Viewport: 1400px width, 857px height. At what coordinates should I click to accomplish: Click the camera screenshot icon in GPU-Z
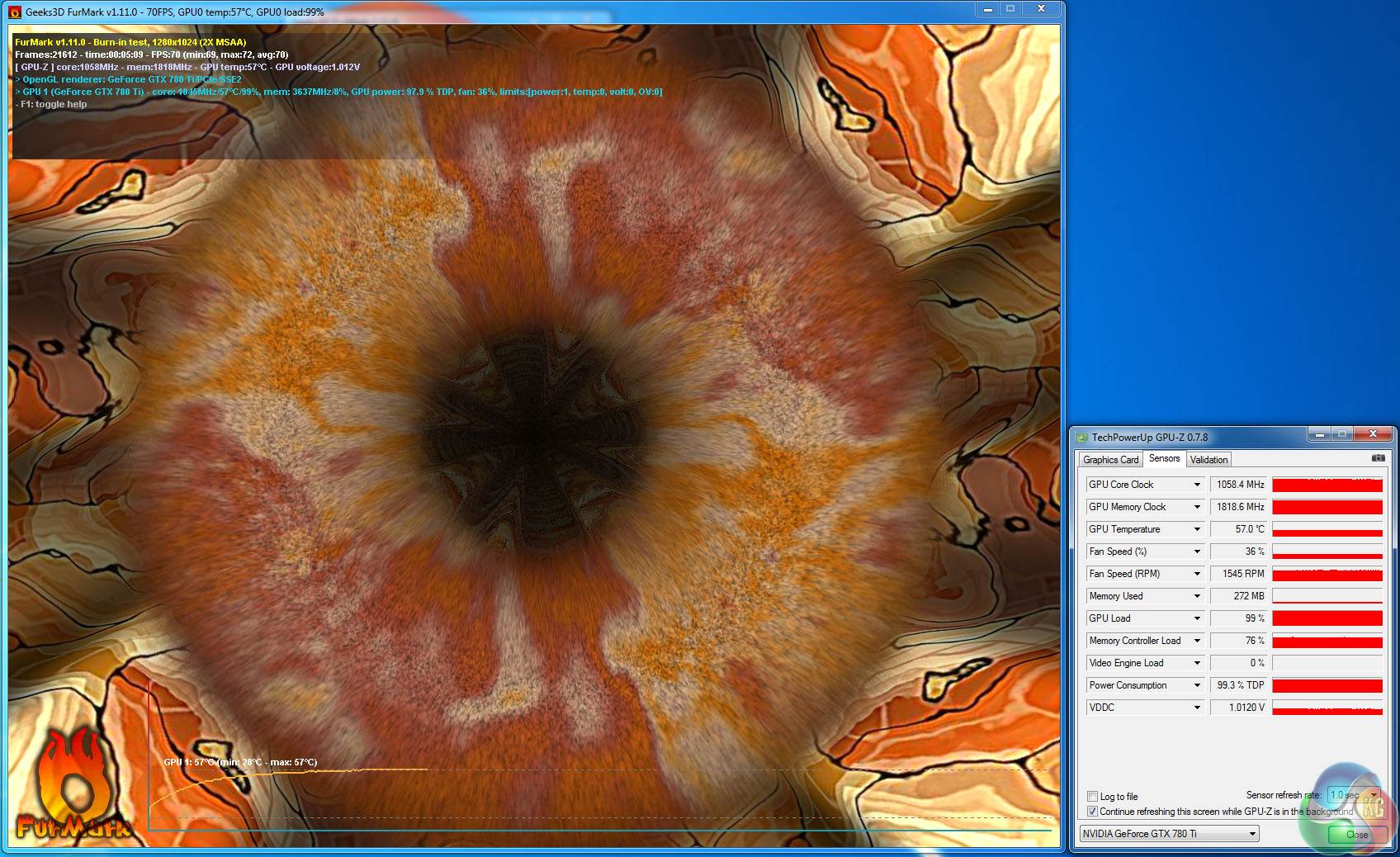coord(1378,458)
